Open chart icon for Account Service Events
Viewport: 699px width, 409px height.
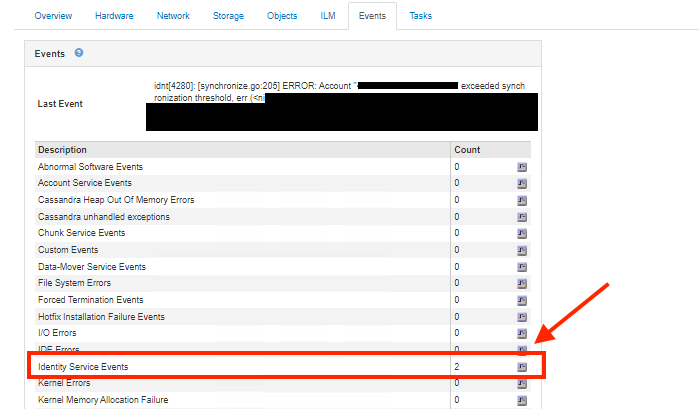point(521,184)
